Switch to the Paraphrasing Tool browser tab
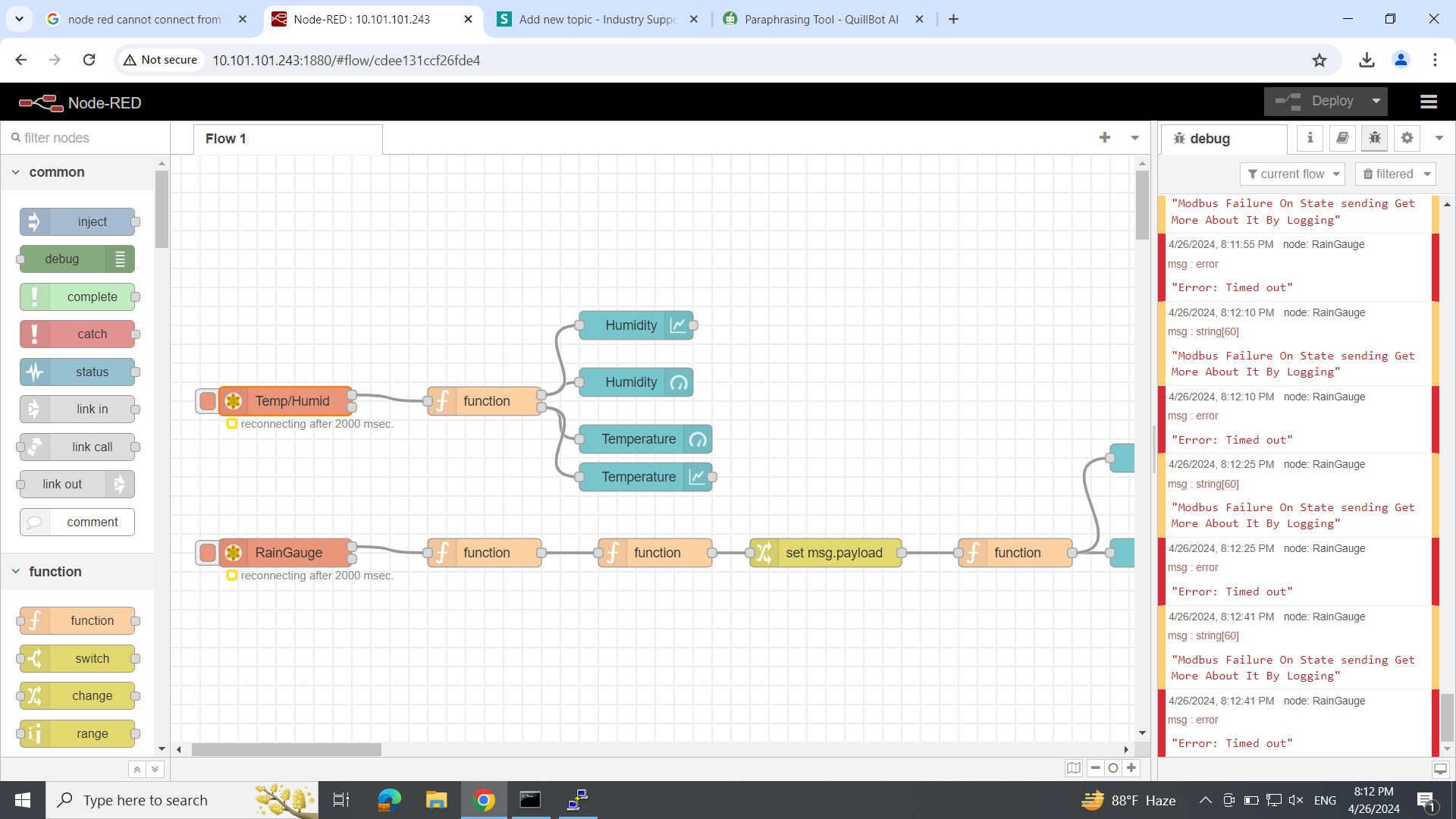1456x819 pixels. pyautogui.click(x=821, y=20)
